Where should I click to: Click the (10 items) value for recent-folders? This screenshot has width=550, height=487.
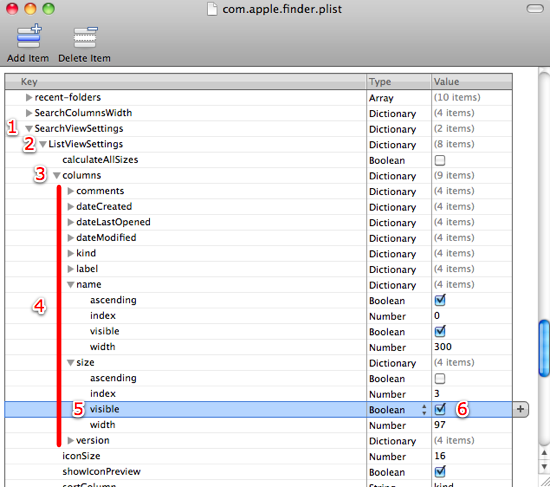click(457, 97)
